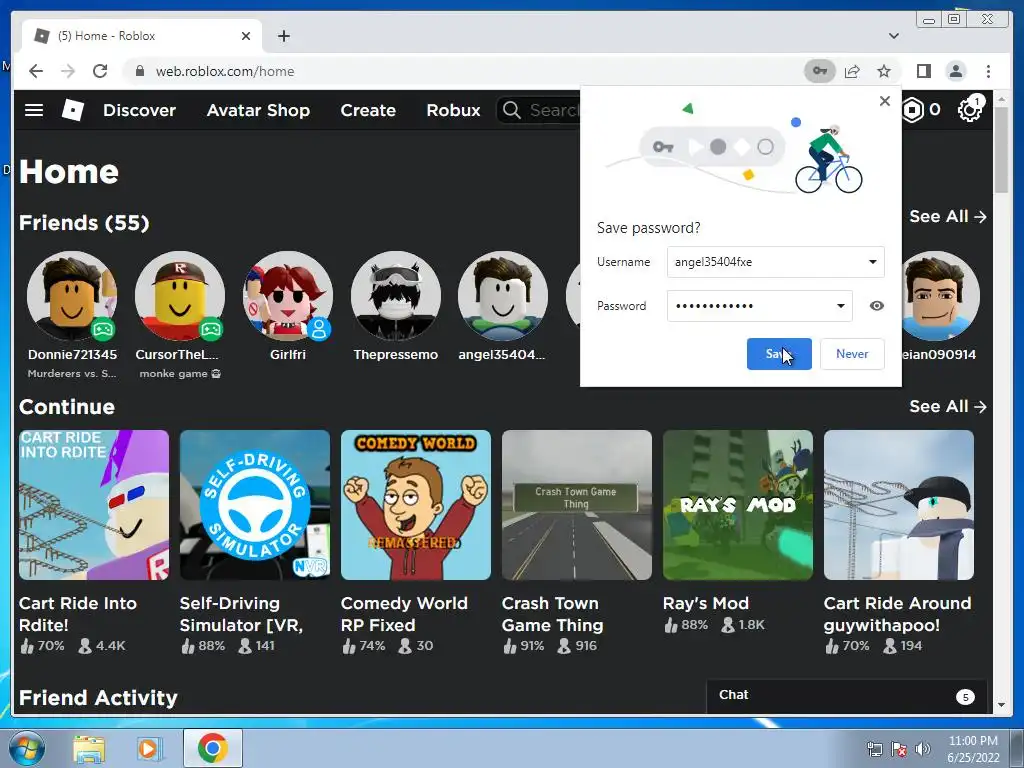
Task: Select the Home - Roblox browser tab
Action: pos(142,36)
